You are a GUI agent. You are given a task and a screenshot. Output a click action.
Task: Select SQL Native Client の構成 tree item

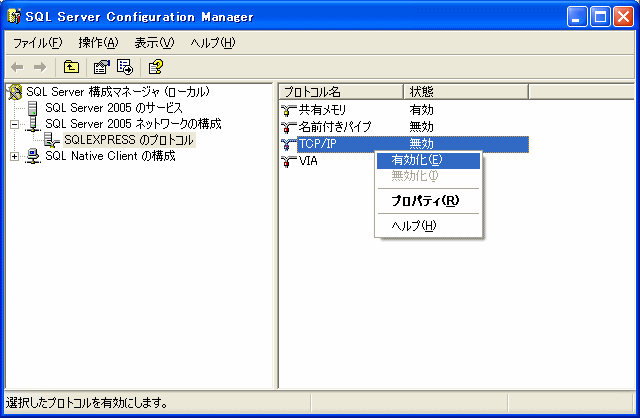click(110, 156)
